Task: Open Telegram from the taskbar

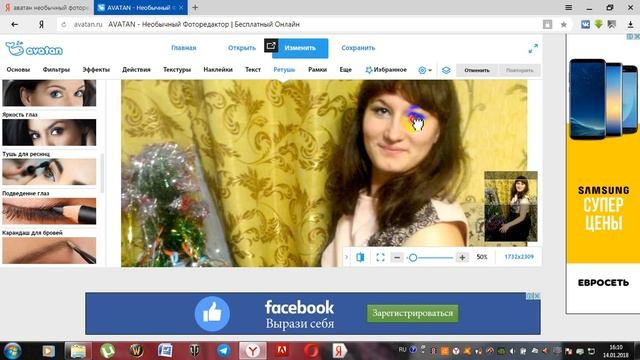Action: (223, 351)
